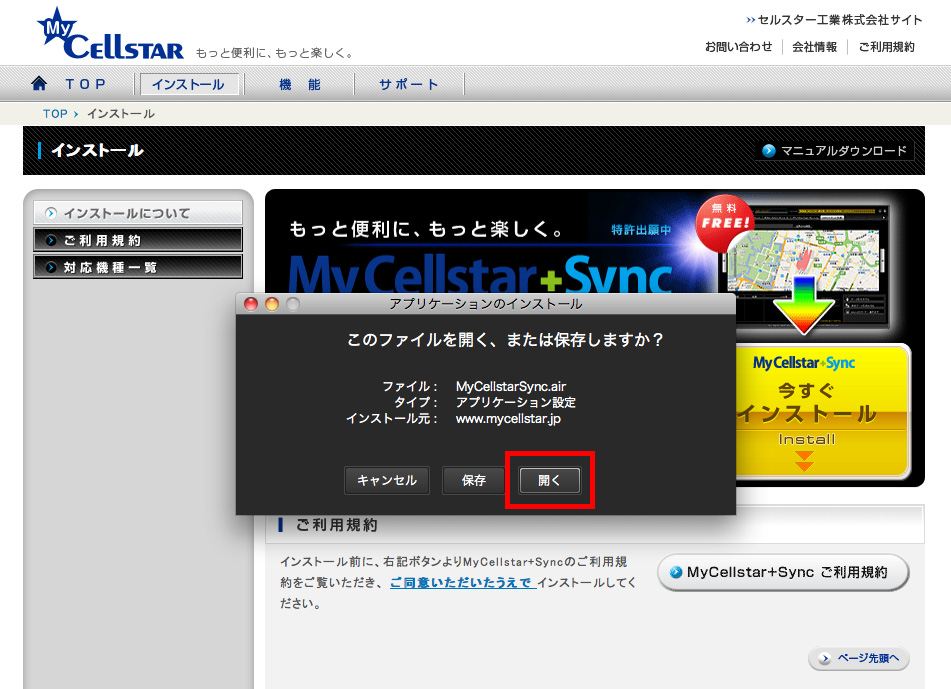
Task: Open the 機能 navigation tab
Action: [300, 84]
